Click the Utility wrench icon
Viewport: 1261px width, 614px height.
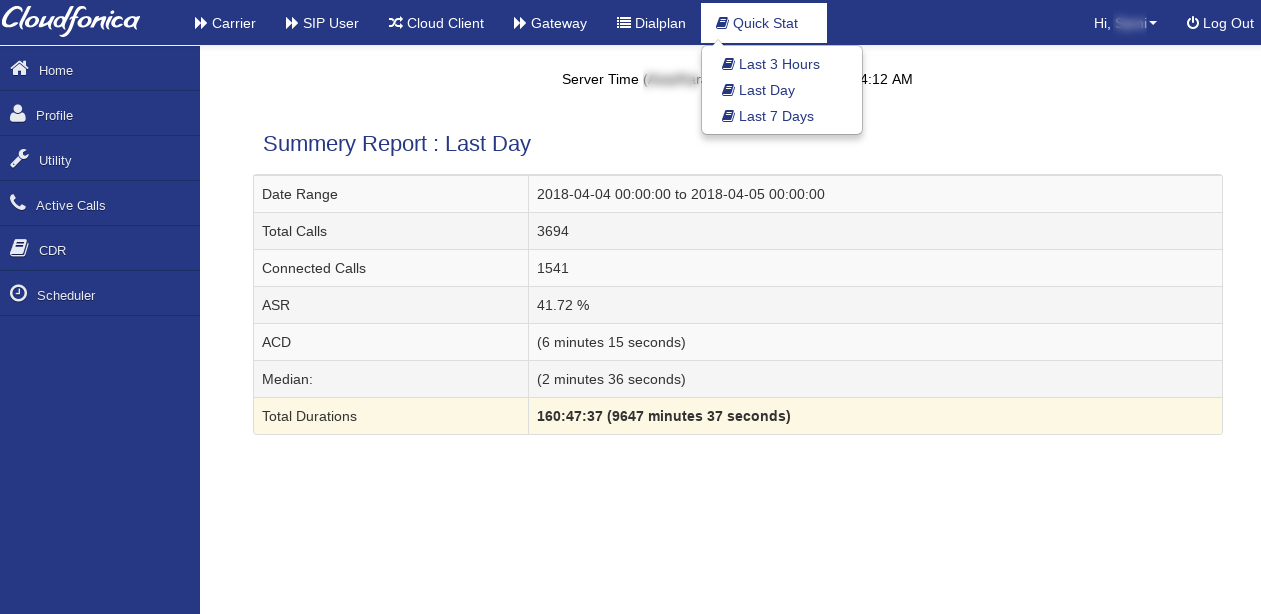(x=19, y=158)
